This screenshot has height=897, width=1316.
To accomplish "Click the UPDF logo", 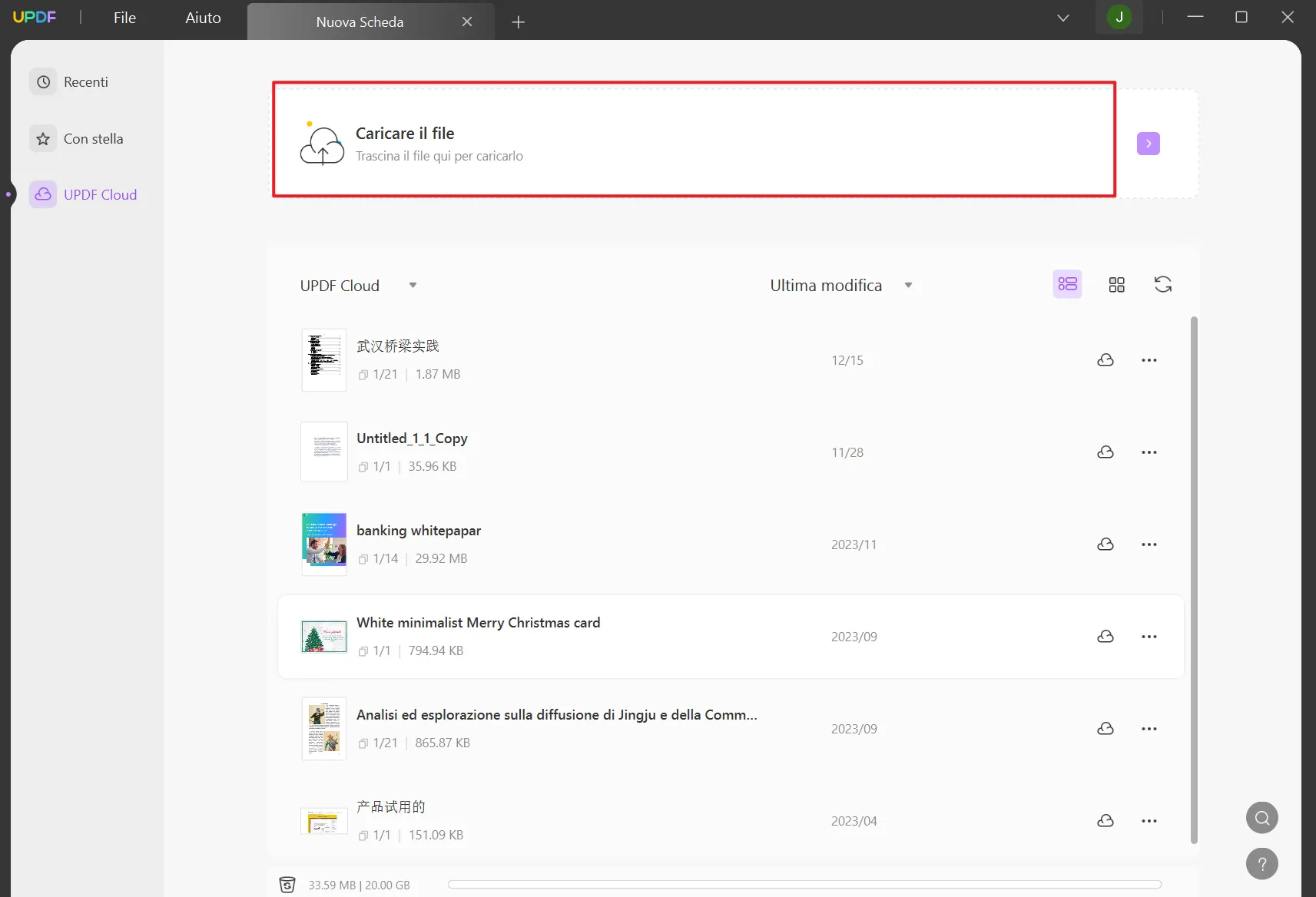I will click(35, 17).
